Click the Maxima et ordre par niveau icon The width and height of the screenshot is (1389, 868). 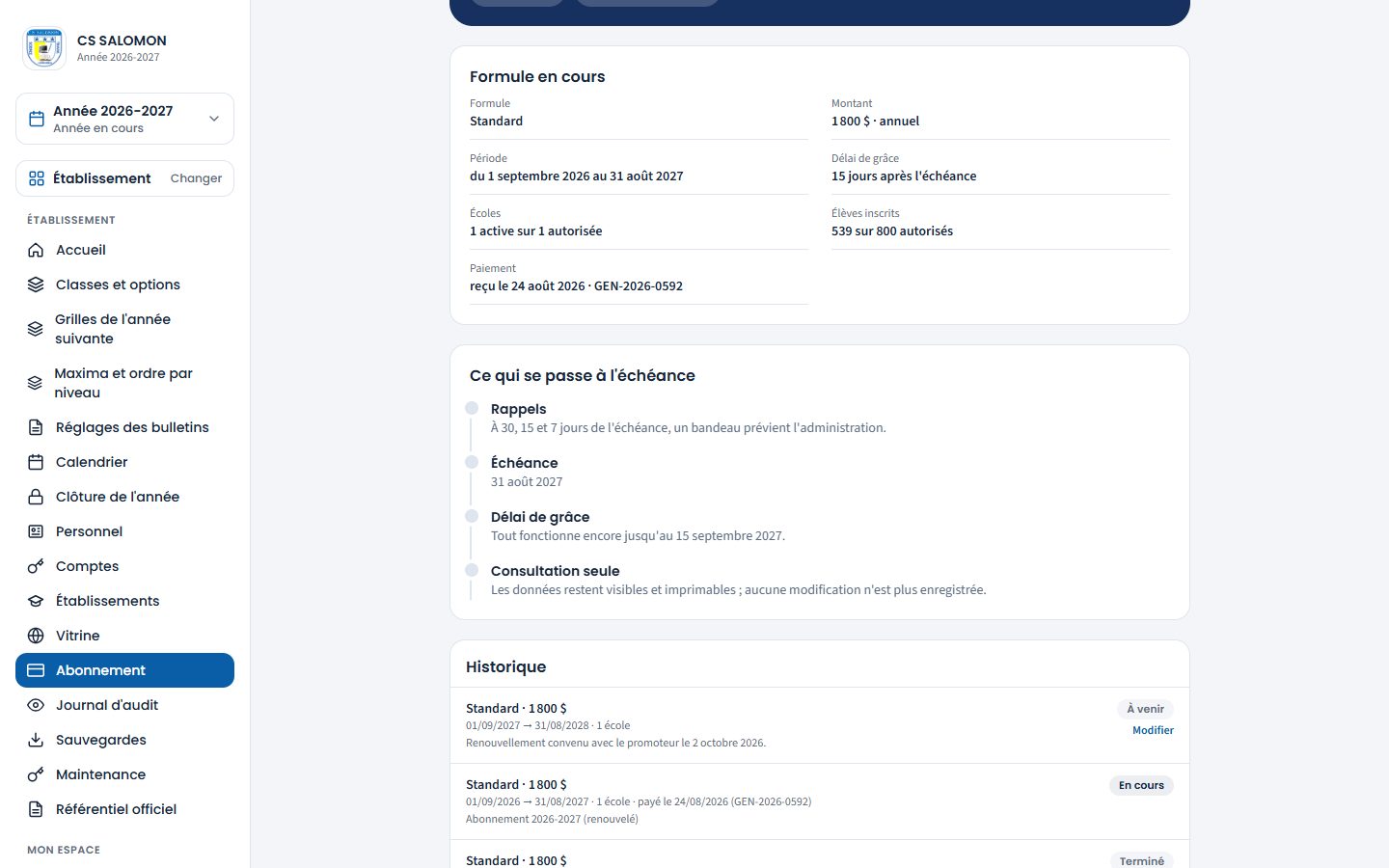click(35, 383)
